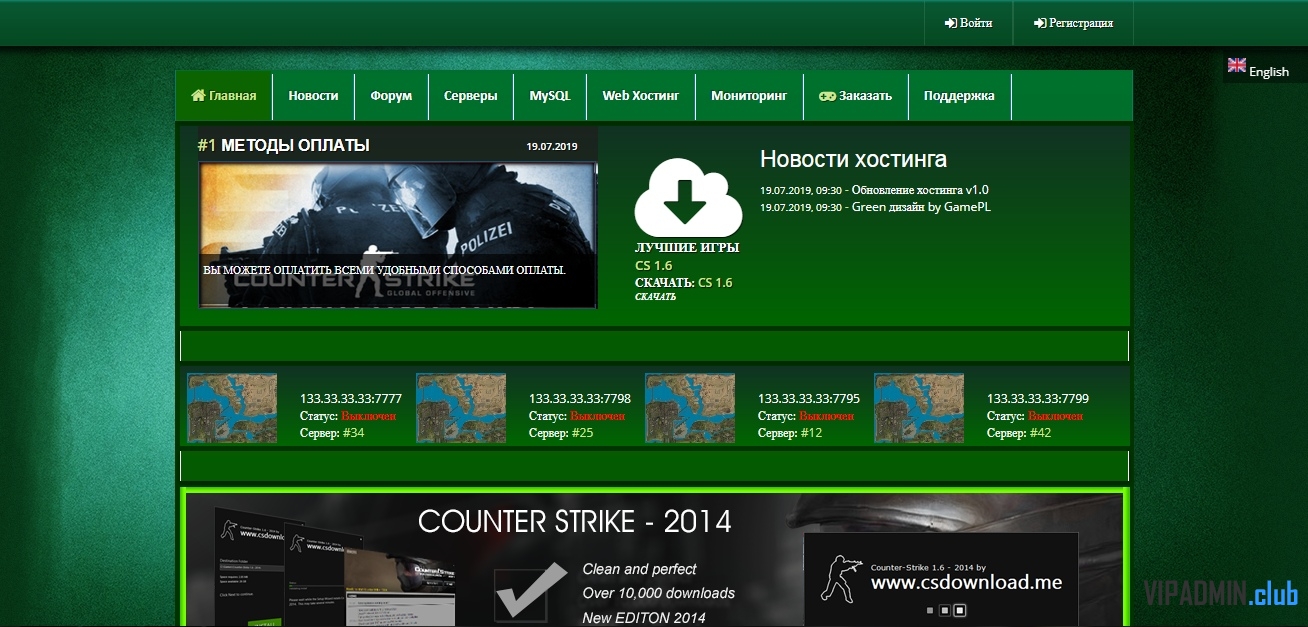The height and width of the screenshot is (627, 1308).
Task: Click the cloud download icon
Action: pyautogui.click(x=688, y=198)
